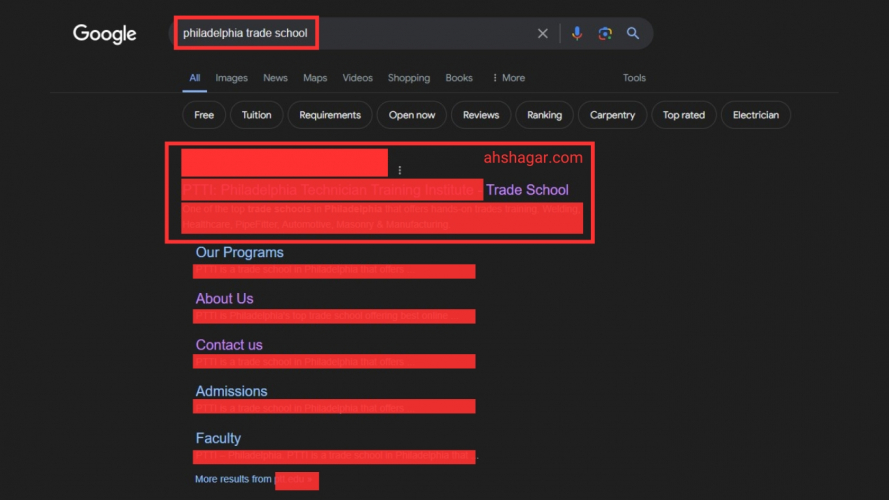Switch to the News tab
Image resolution: width=889 pixels, height=500 pixels.
pos(275,78)
